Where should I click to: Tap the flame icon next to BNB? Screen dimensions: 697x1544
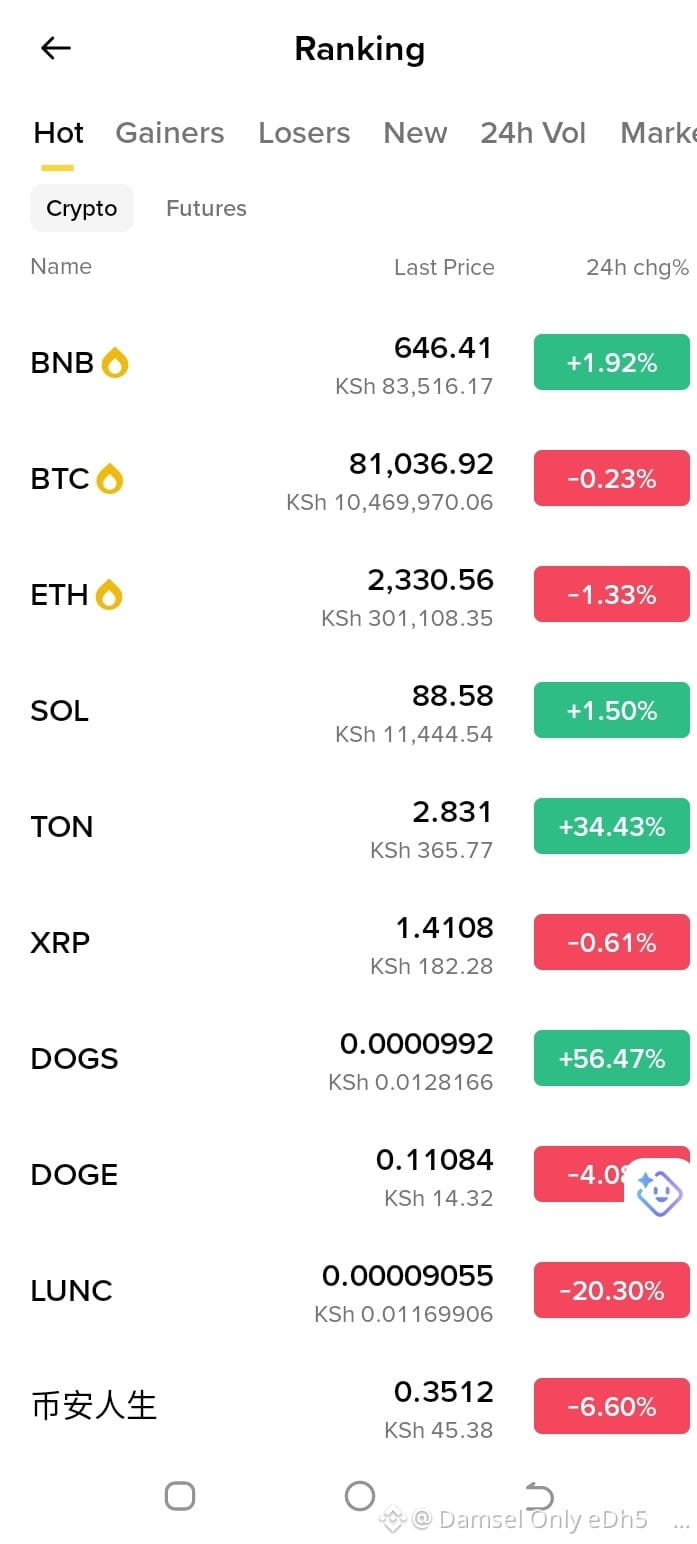pos(115,363)
